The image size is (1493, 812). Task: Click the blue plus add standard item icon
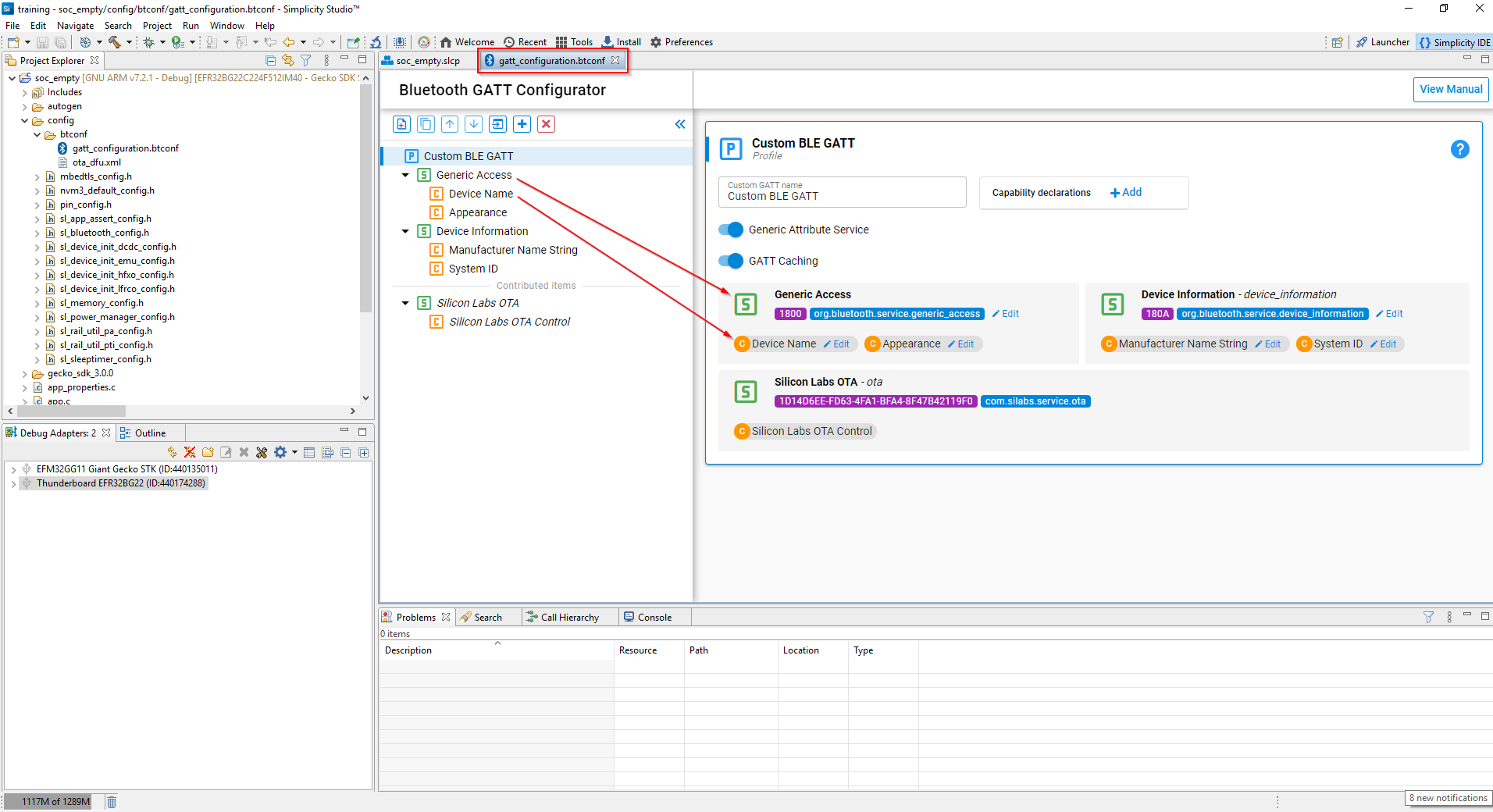point(522,124)
